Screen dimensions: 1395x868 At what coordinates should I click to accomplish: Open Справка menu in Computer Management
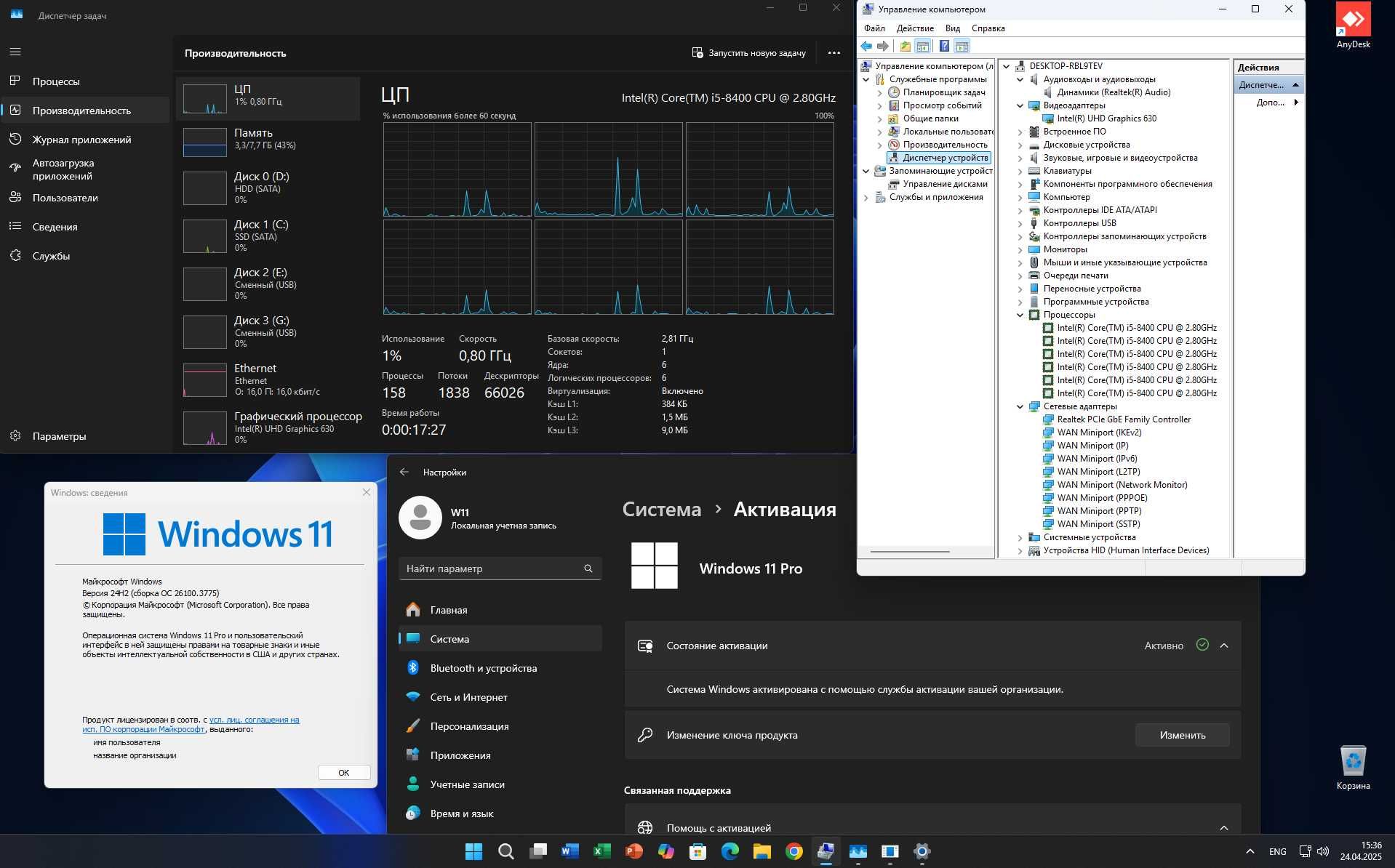tap(988, 28)
